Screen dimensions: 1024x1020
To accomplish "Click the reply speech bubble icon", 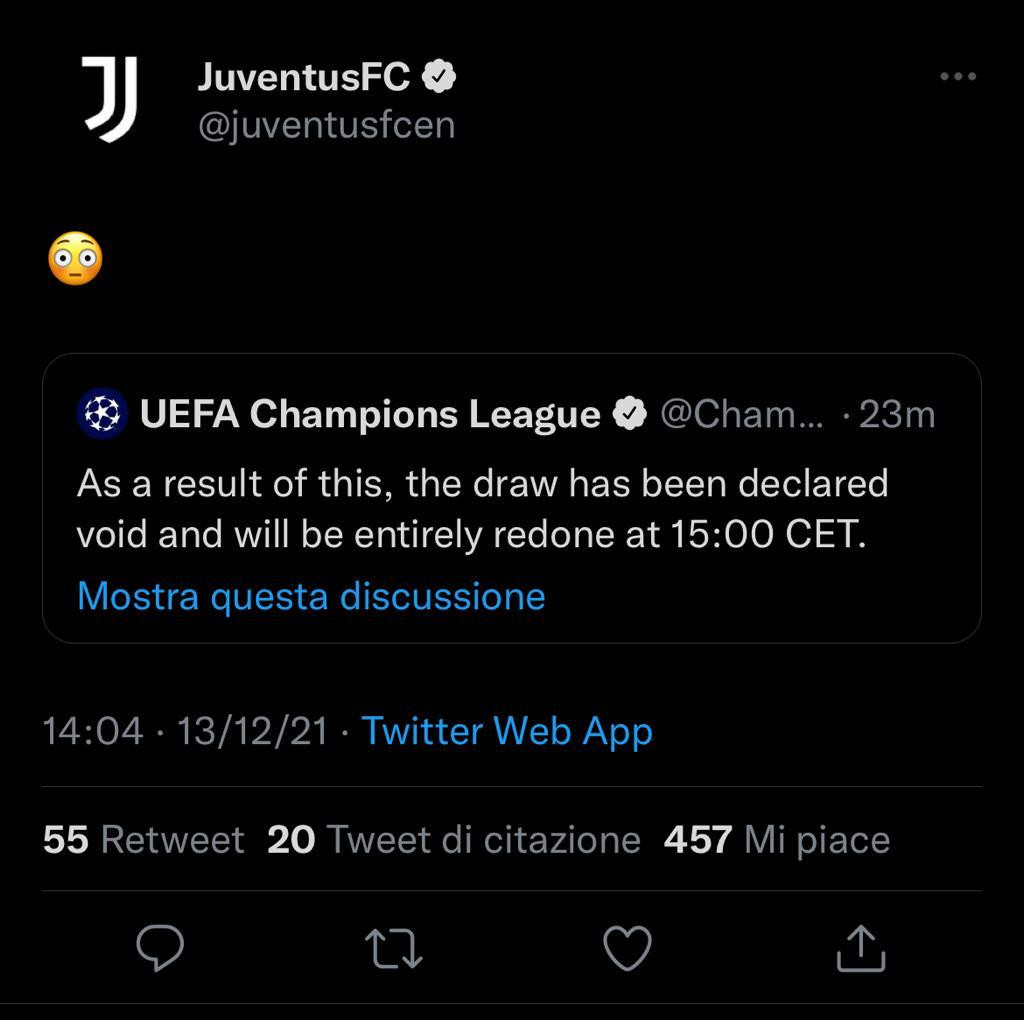I will click(160, 948).
